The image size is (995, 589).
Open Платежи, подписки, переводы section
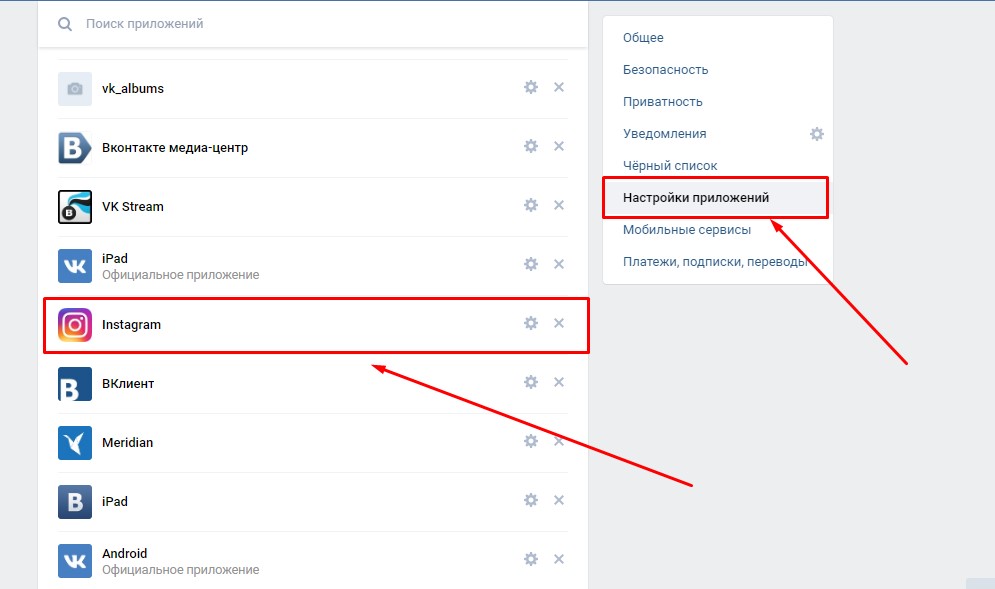(x=715, y=261)
